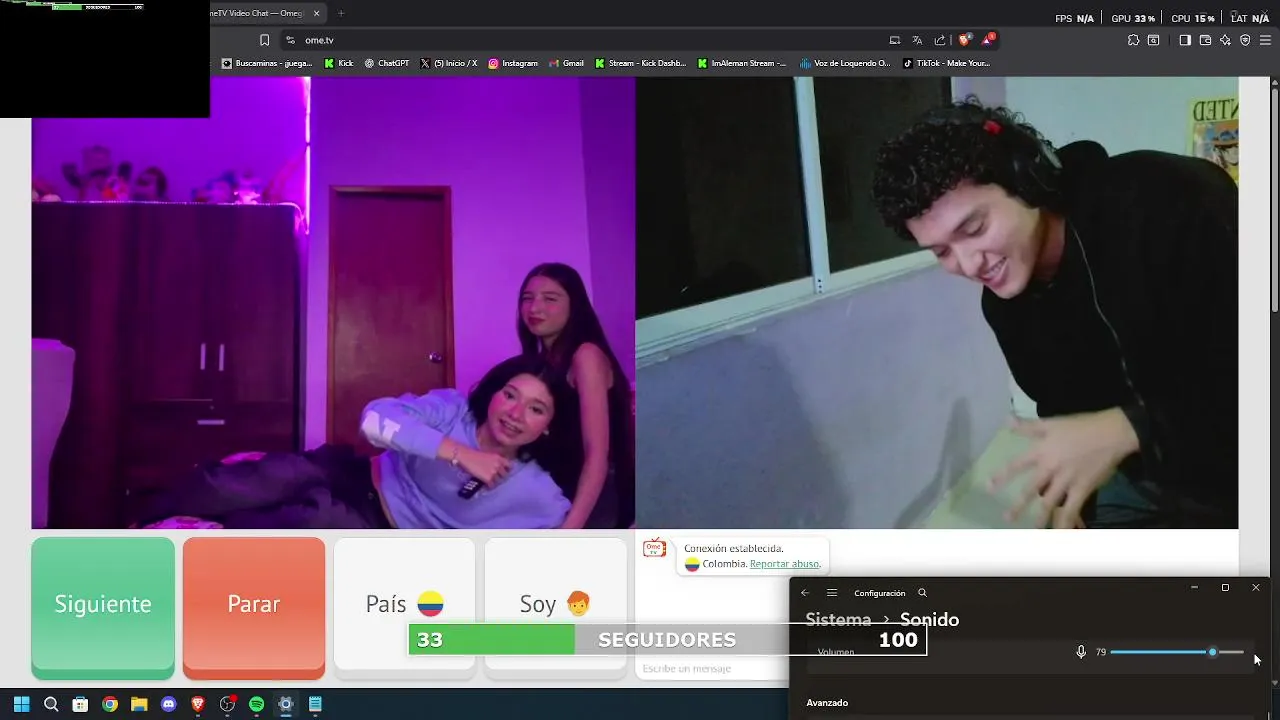Screen dimensions: 1280x720
Task: Open Discord from taskbar
Action: pos(169,704)
